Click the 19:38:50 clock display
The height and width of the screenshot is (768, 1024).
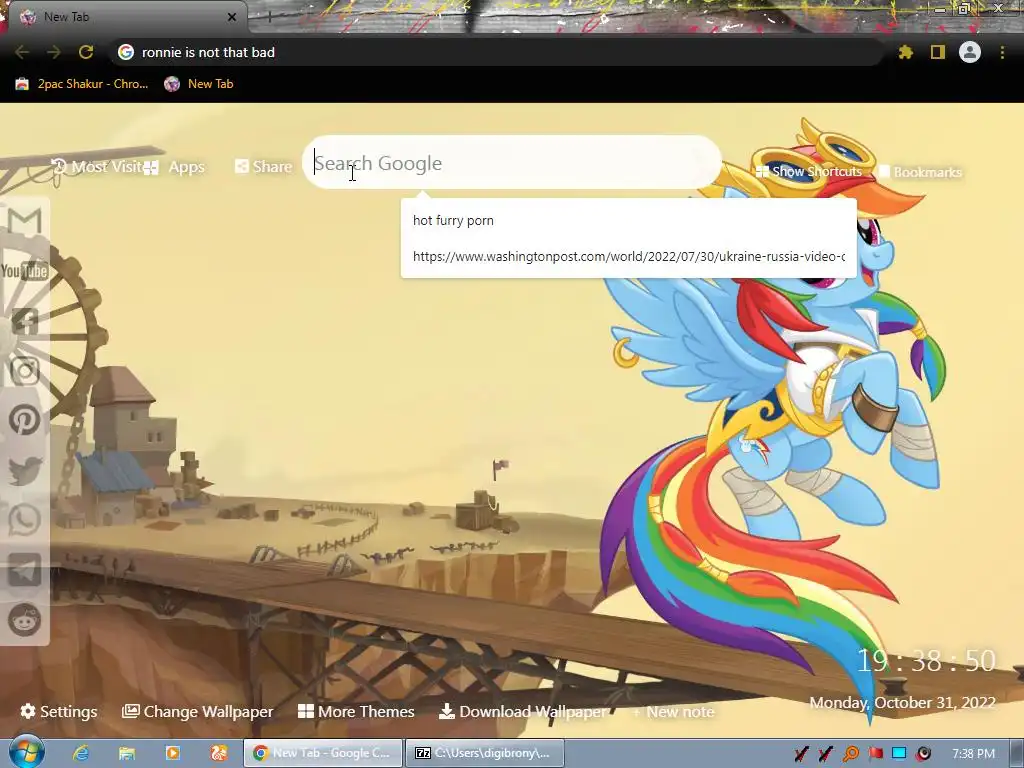tap(926, 661)
